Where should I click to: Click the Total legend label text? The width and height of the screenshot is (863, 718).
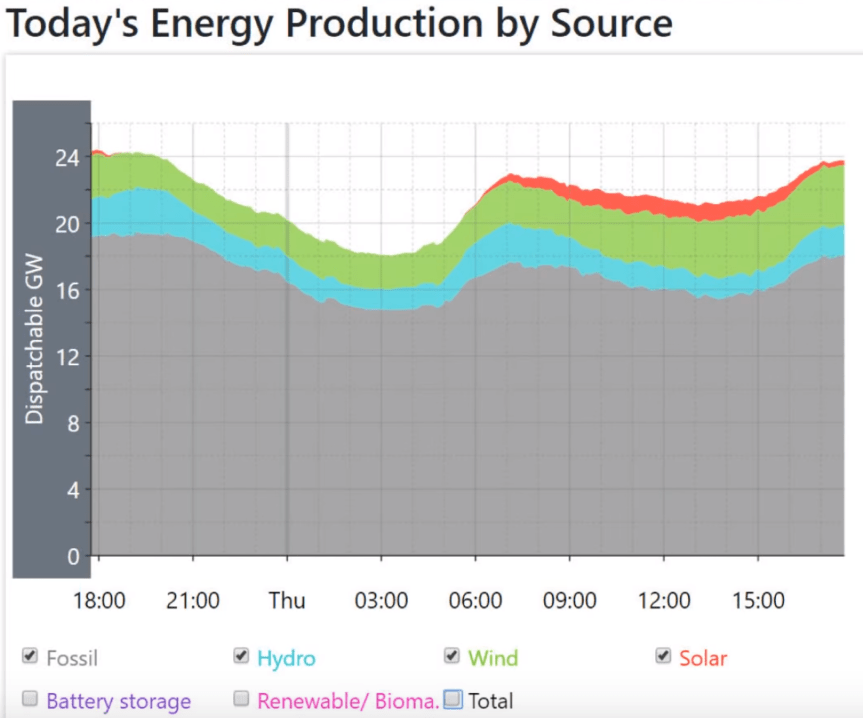tap(491, 701)
